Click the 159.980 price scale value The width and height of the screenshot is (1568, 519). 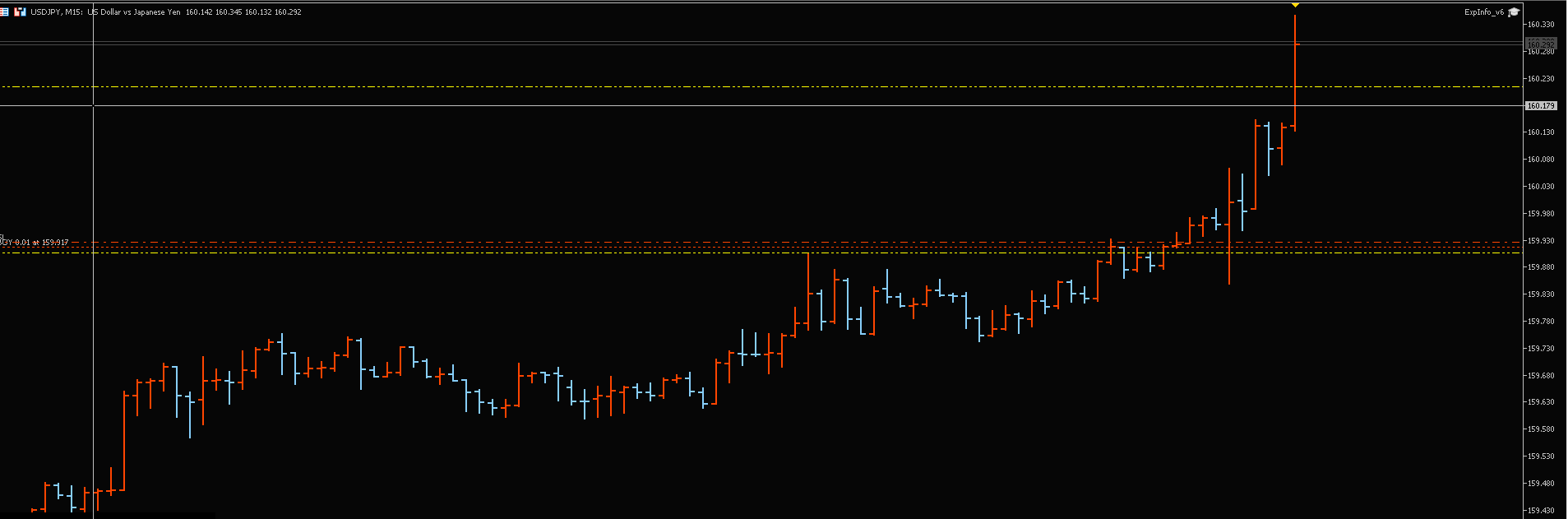[1541, 214]
